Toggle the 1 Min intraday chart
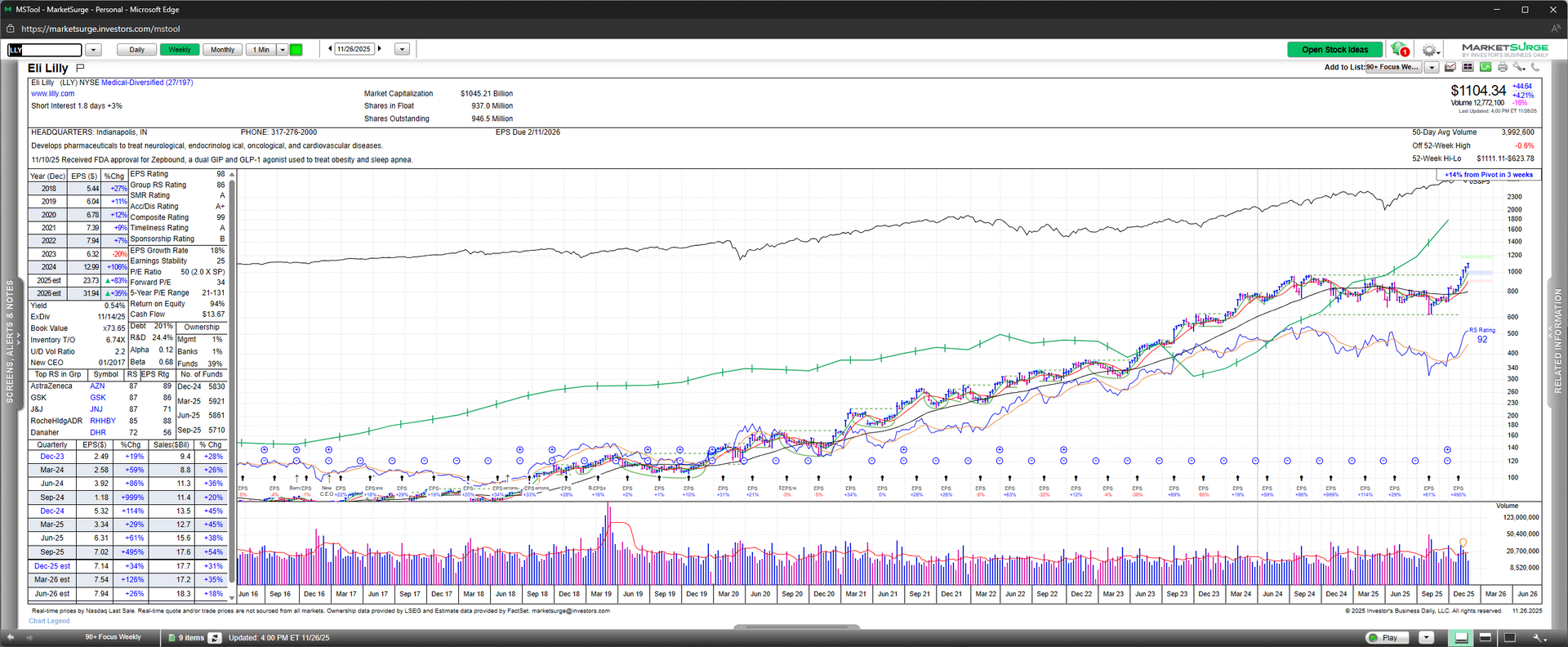The width and height of the screenshot is (1568, 647). (x=261, y=50)
